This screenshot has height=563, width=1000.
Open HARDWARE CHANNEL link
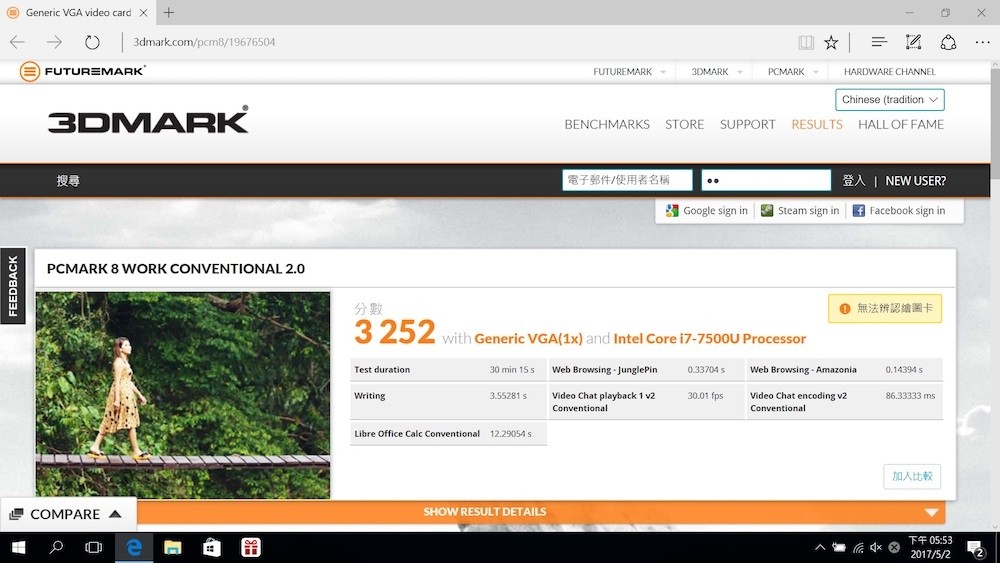[x=890, y=72]
